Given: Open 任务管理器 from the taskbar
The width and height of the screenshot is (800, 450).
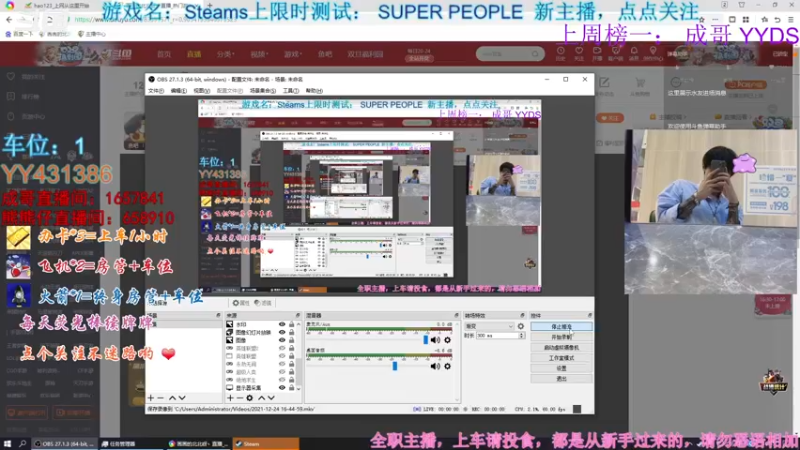Looking at the screenshot, I should point(133,444).
